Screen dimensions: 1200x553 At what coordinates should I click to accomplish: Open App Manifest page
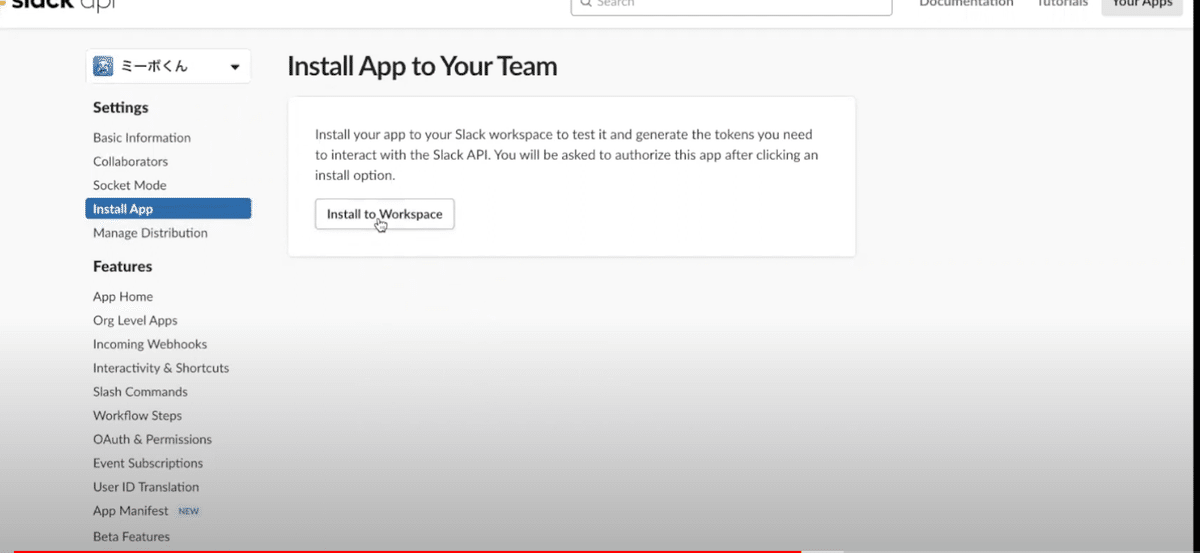click(131, 511)
